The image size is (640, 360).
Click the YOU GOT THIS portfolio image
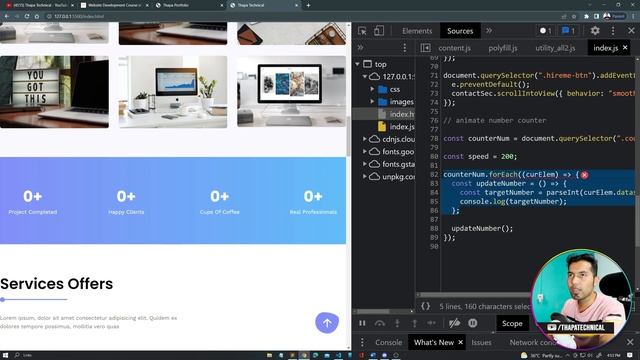[54, 92]
